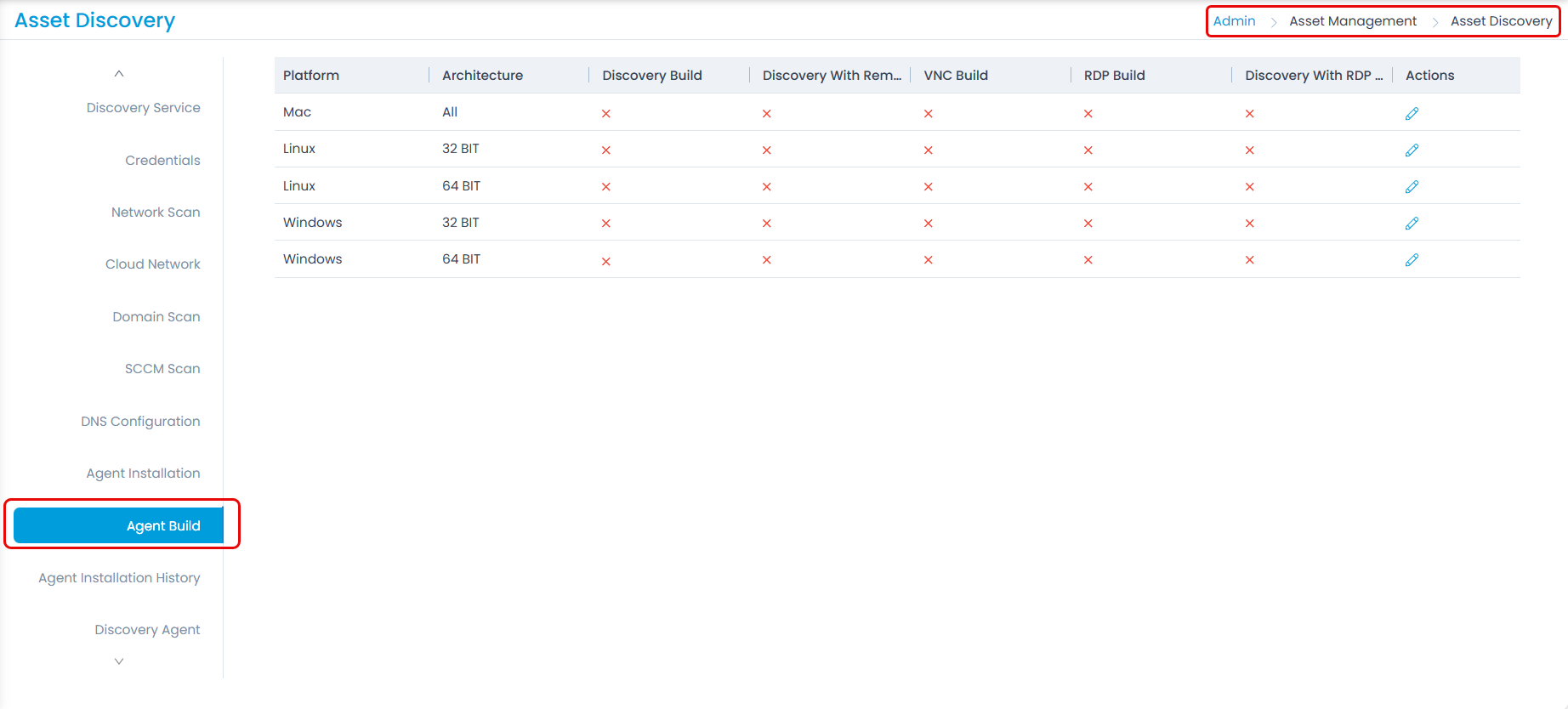This screenshot has height=709, width=1568.
Task: Select Network Scan in sidebar
Action: (156, 213)
